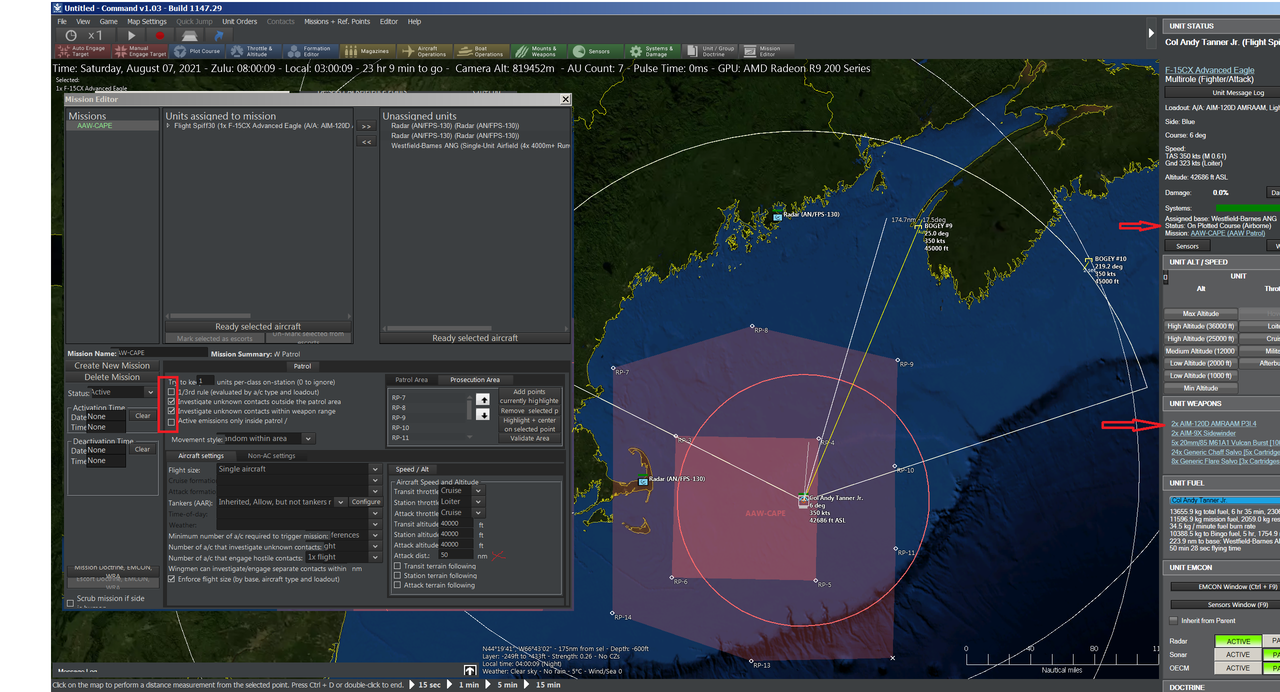1280x692 pixels.
Task: Open the Unit Orders menu
Action: pyautogui.click(x=239, y=21)
